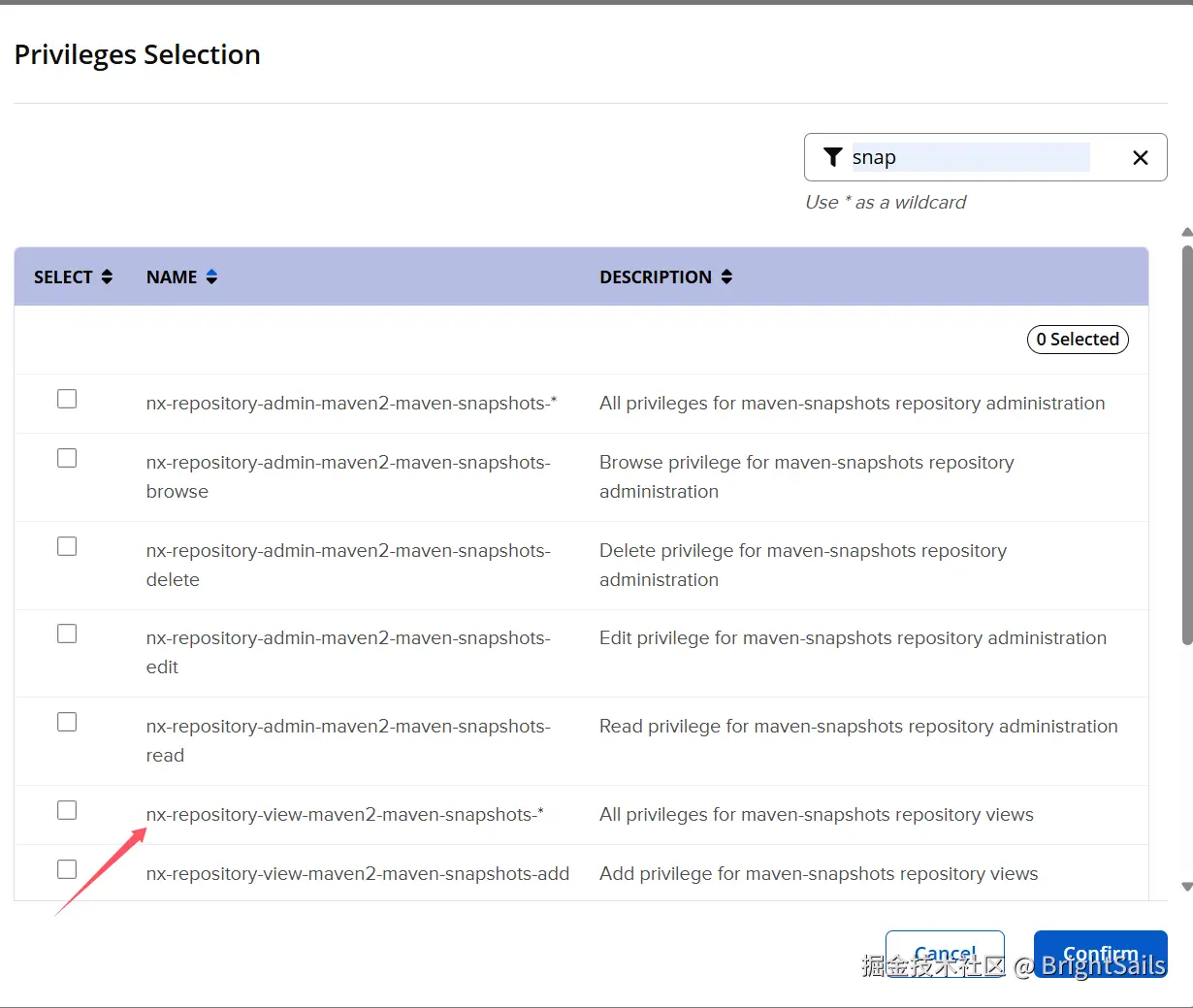Image resolution: width=1193 pixels, height=1008 pixels.
Task: Click the filter funnel icon
Action: point(832,157)
